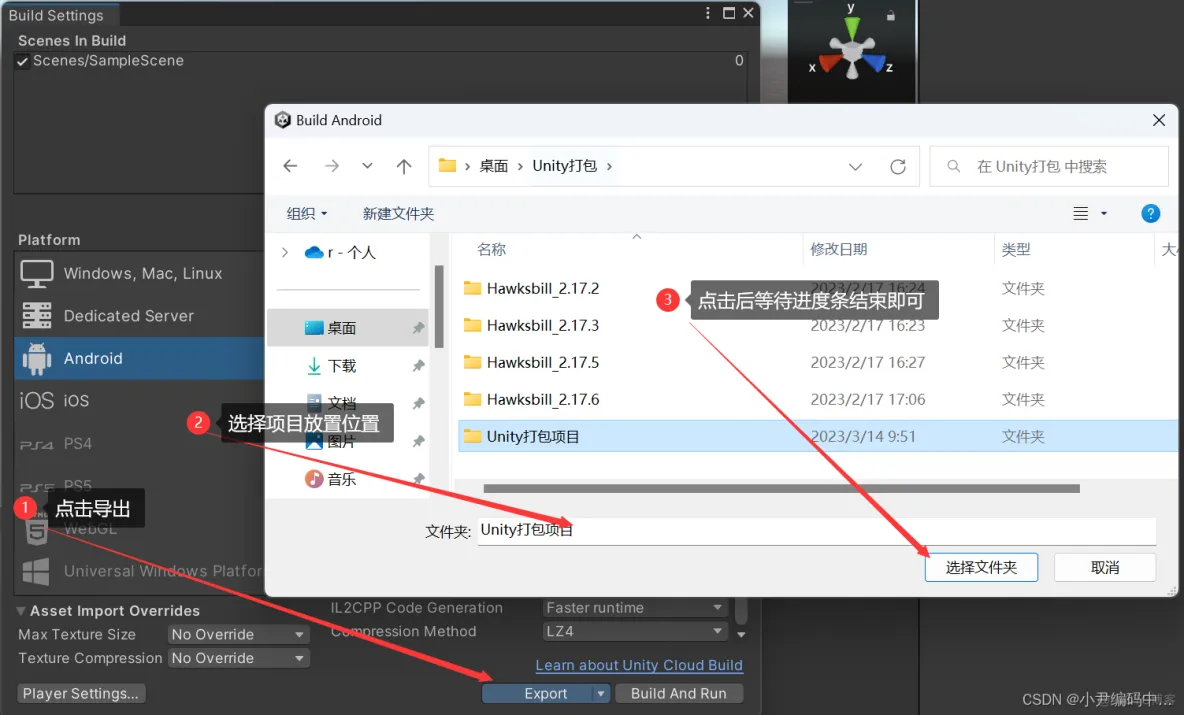
Task: Click Build And Run button
Action: (679, 693)
